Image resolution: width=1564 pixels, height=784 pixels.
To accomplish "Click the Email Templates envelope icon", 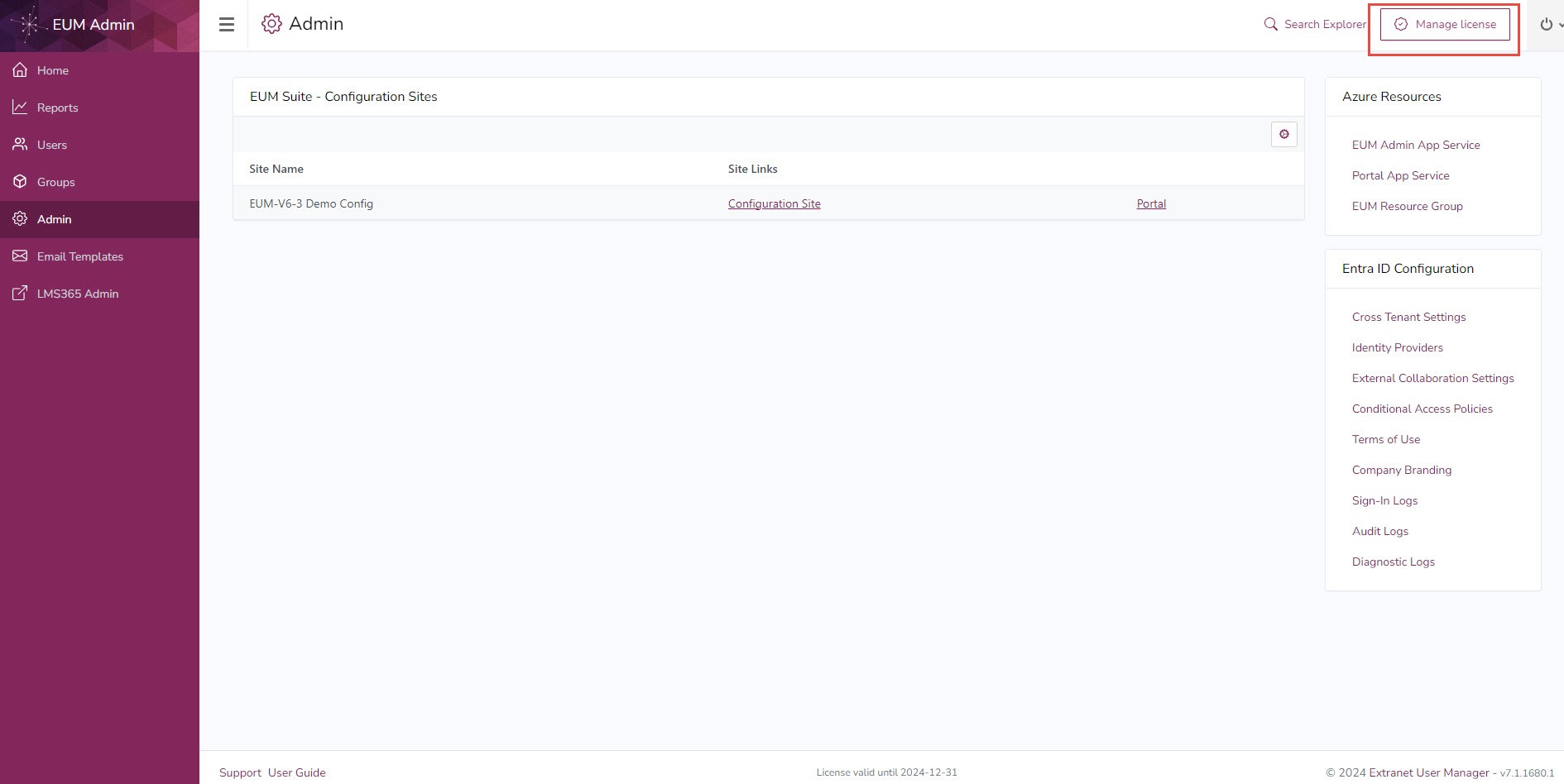I will [x=20, y=256].
